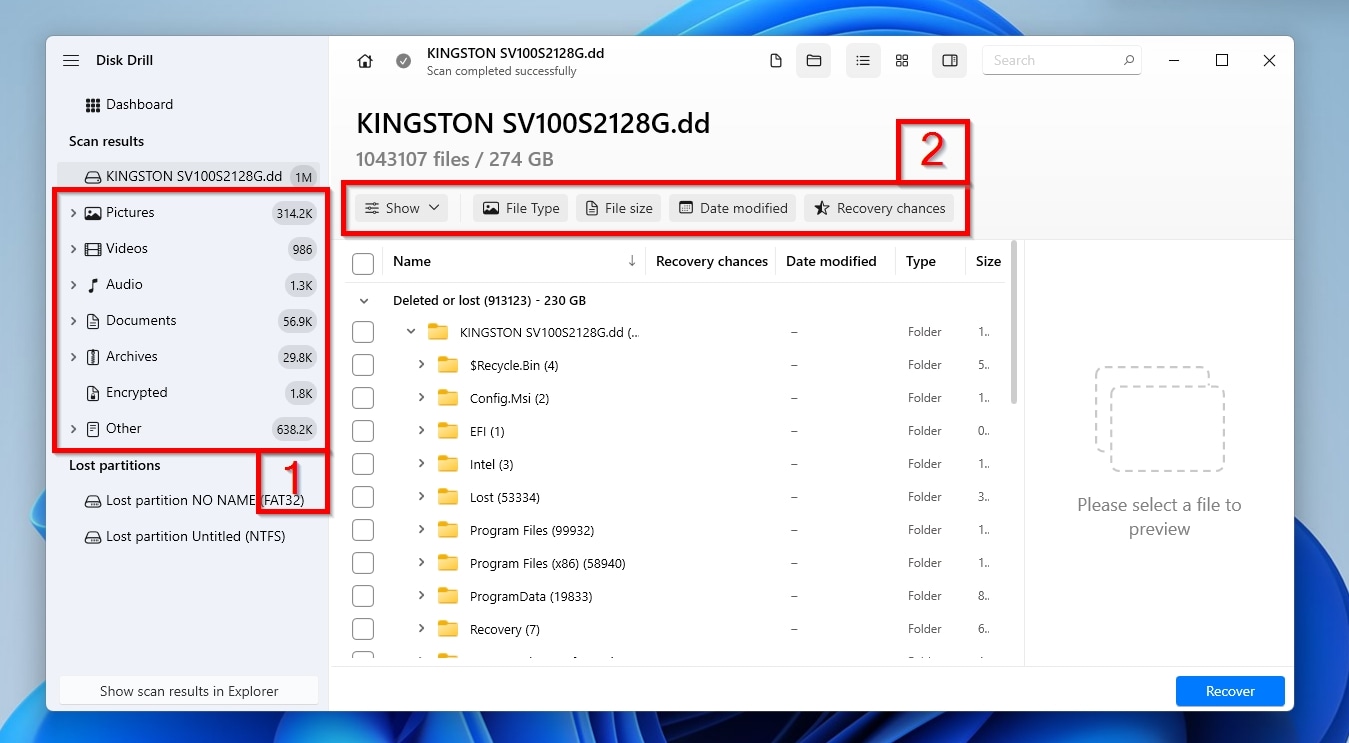Image resolution: width=1349 pixels, height=743 pixels.
Task: Check the $Recycle.Bin folder checkbox
Action: [363, 365]
